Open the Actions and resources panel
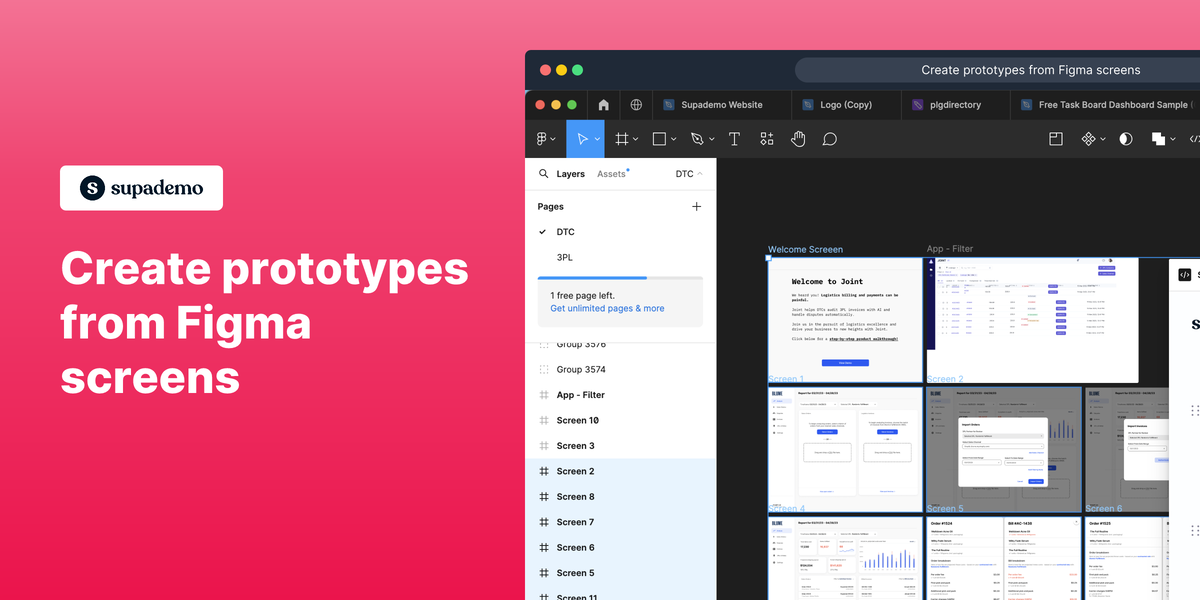Screen dimensions: 1200x600 pyautogui.click(x=766, y=138)
